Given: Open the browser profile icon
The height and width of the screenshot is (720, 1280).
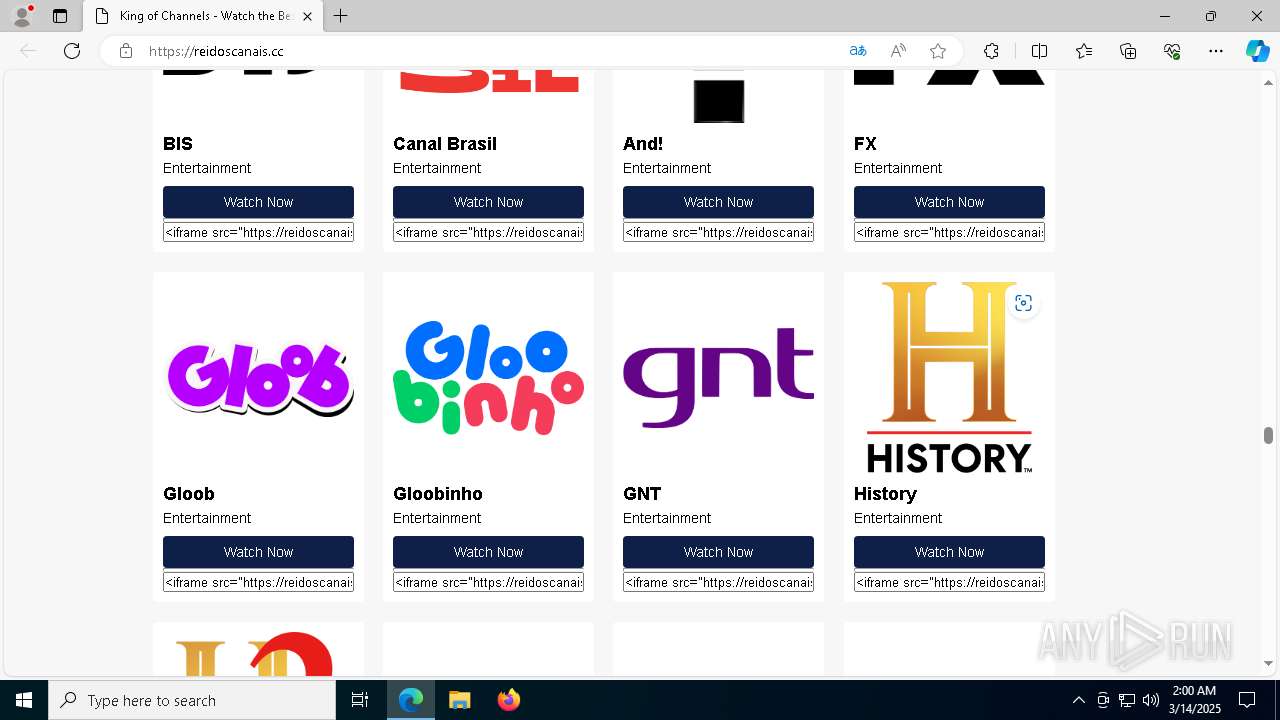Looking at the screenshot, I should [x=22, y=16].
